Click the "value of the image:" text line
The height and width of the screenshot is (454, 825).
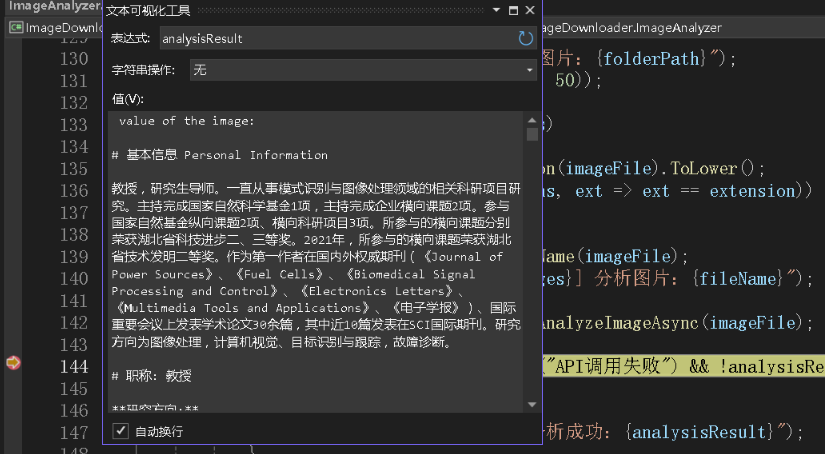tap(187, 121)
